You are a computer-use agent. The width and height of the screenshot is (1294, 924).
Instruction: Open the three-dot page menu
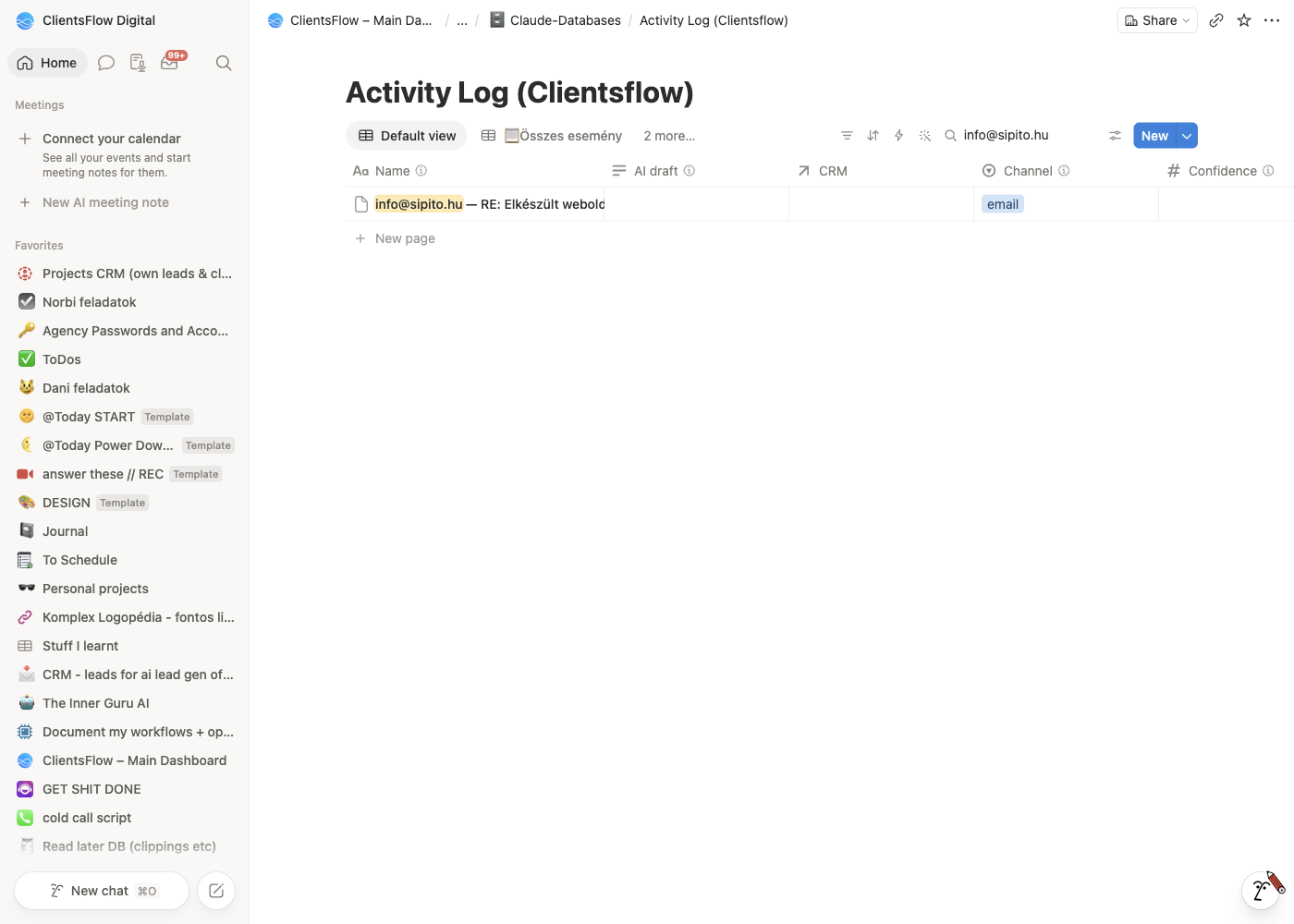point(1272,20)
